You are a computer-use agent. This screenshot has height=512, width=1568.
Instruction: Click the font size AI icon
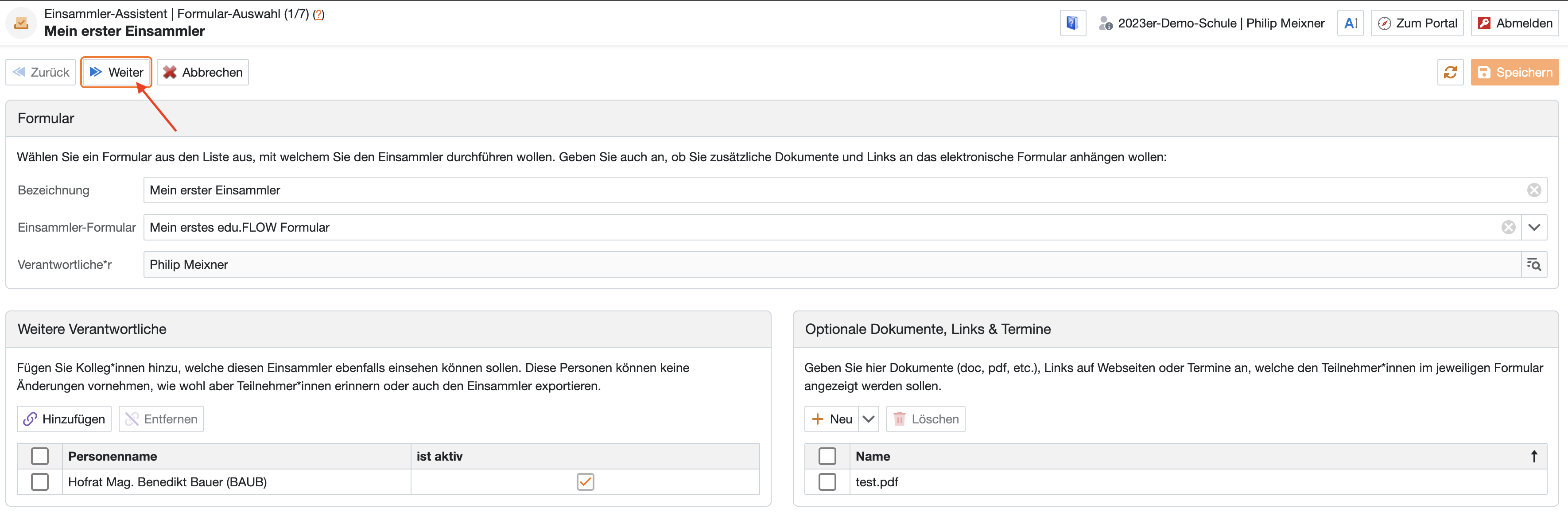1350,23
